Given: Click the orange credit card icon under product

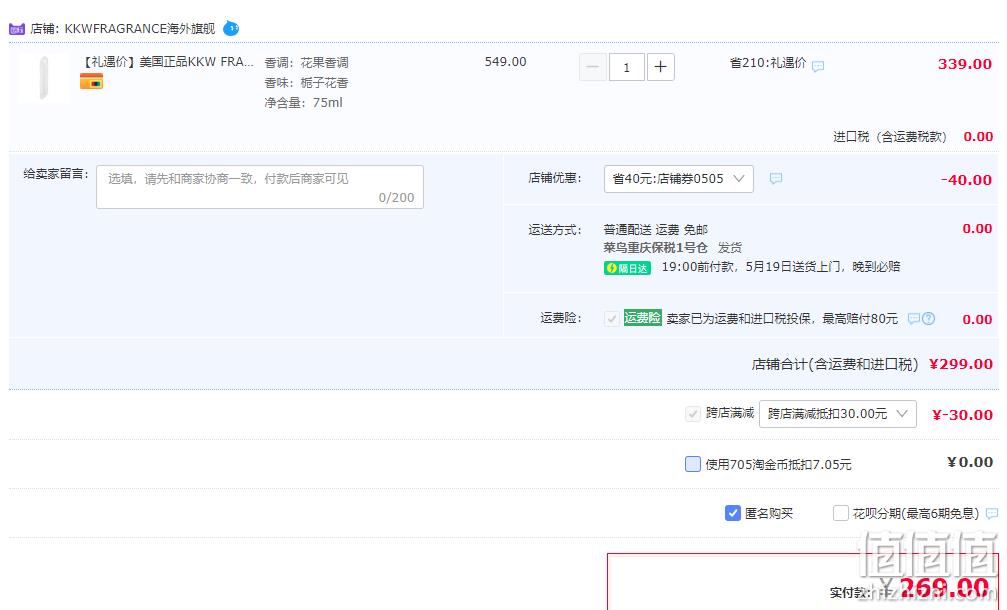Looking at the screenshot, I should (x=91, y=82).
